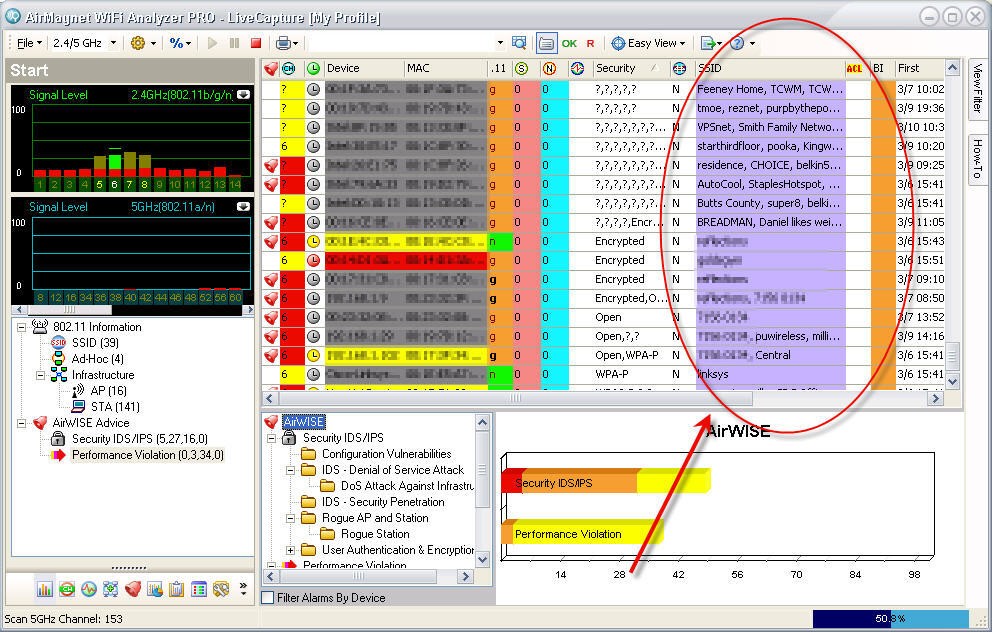The width and height of the screenshot is (992, 632).
Task: Sort by the SSID column header
Action: point(769,68)
